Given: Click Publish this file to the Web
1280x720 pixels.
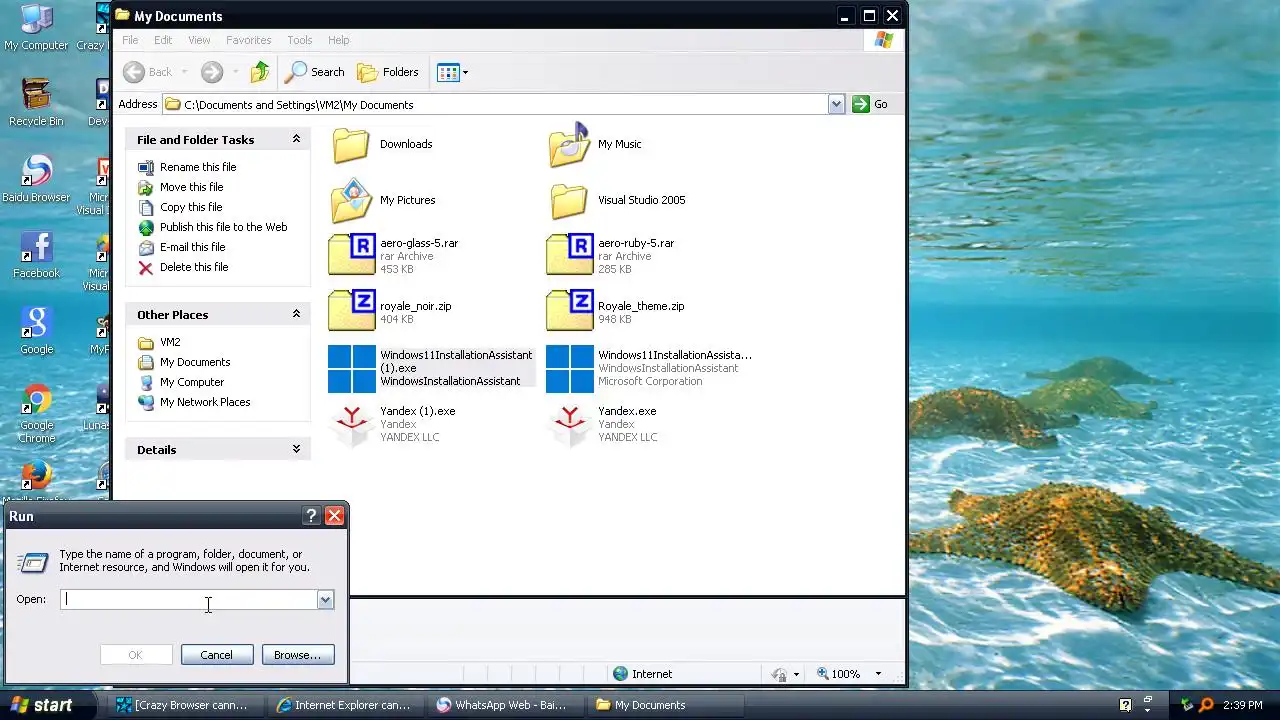Looking at the screenshot, I should [223, 227].
